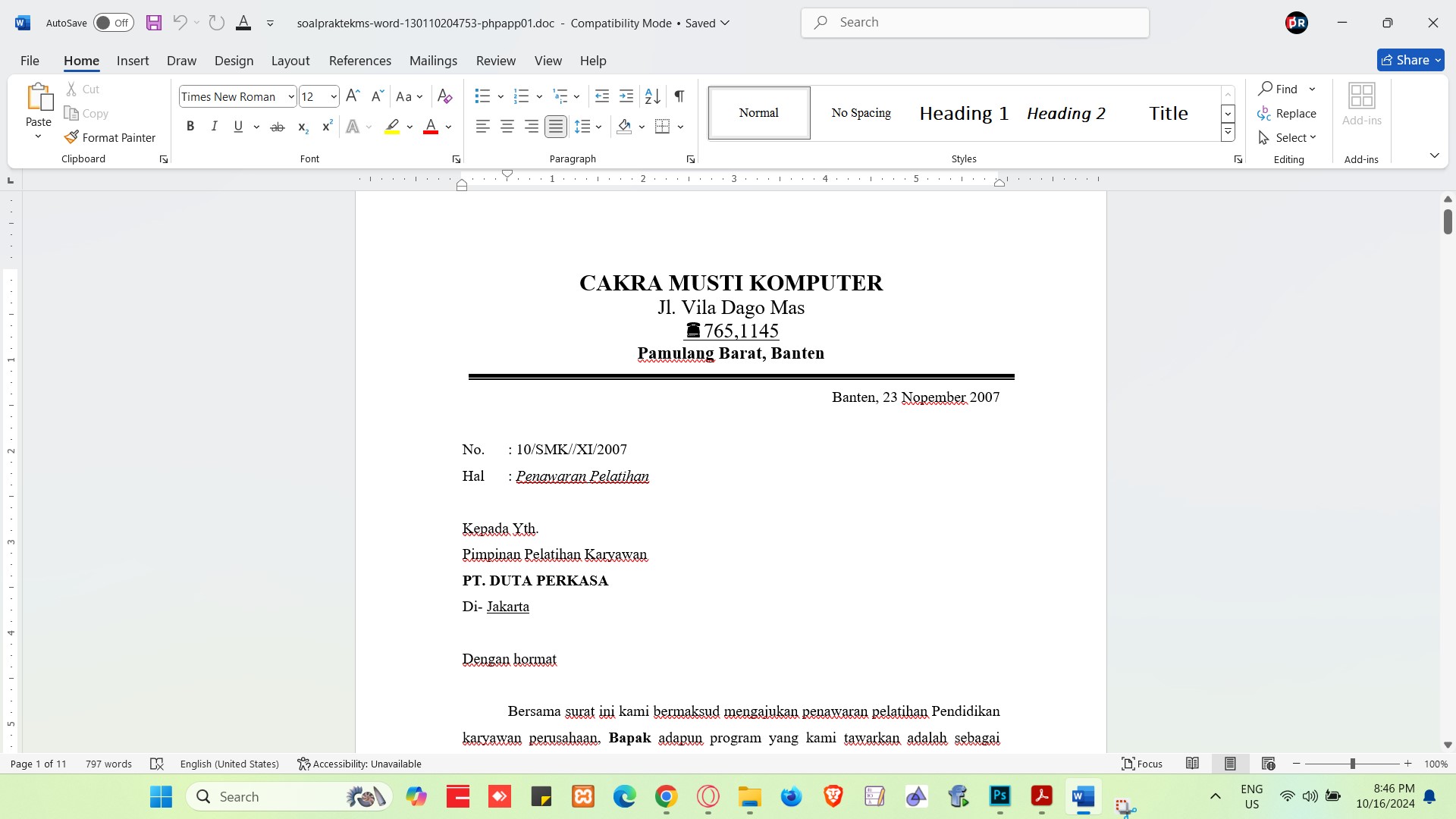
Task: Open the font size dropdown
Action: click(x=332, y=96)
